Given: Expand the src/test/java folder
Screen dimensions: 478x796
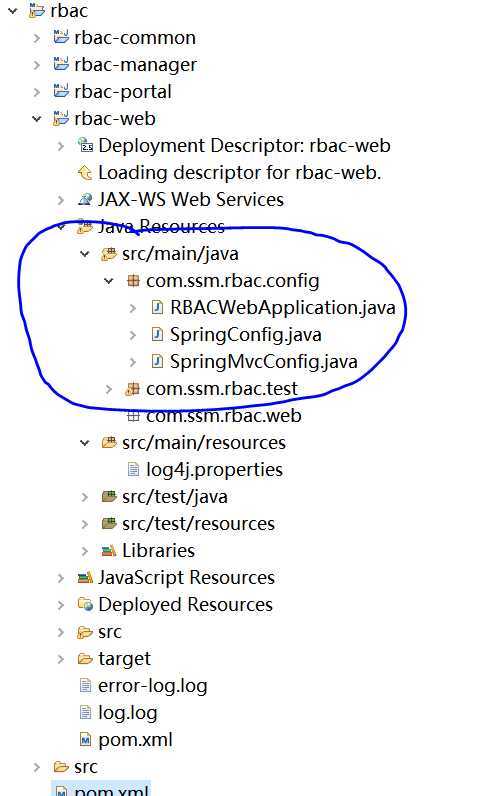Looking at the screenshot, I should coord(85,496).
